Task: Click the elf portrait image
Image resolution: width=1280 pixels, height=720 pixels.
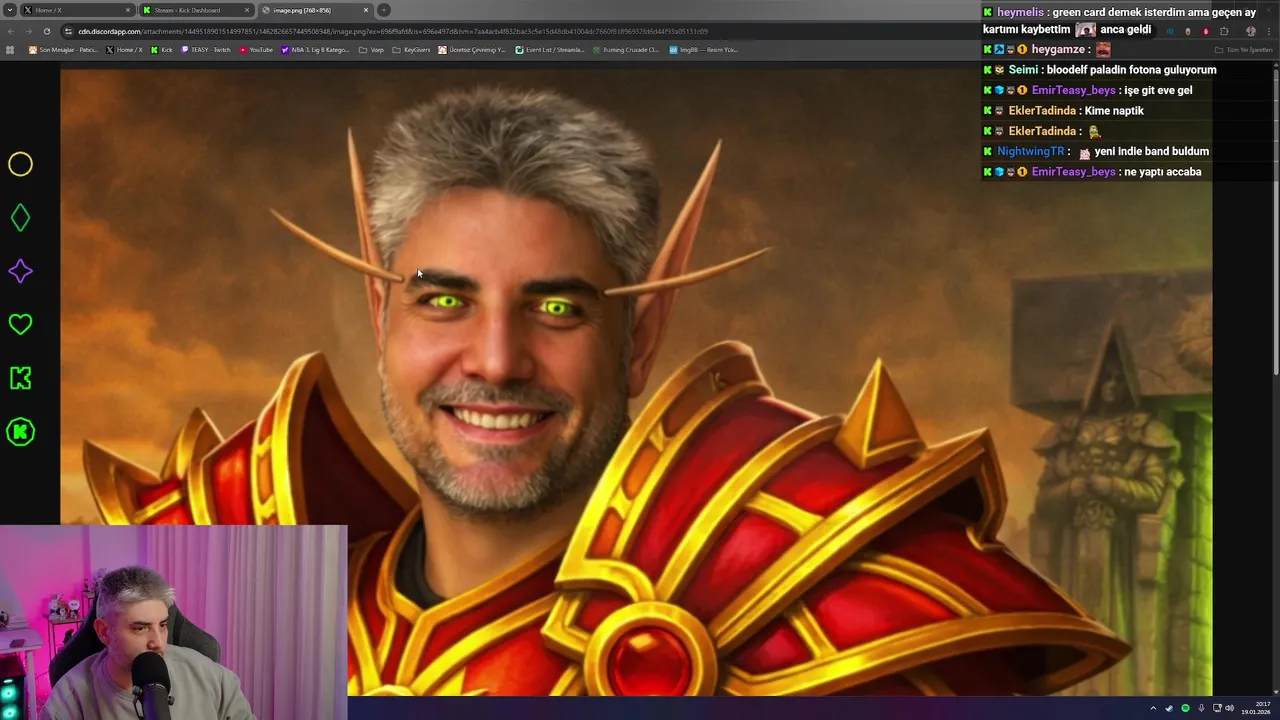Action: pos(636,380)
